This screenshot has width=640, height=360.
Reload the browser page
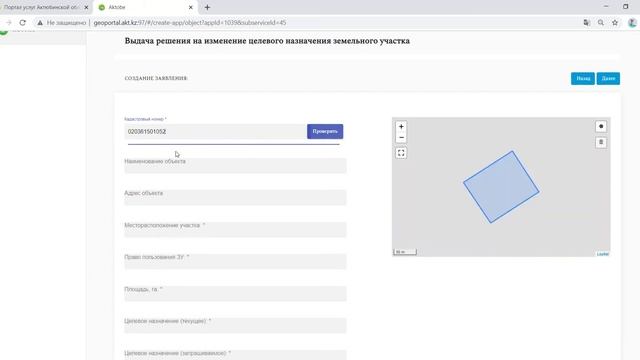click(x=22, y=23)
